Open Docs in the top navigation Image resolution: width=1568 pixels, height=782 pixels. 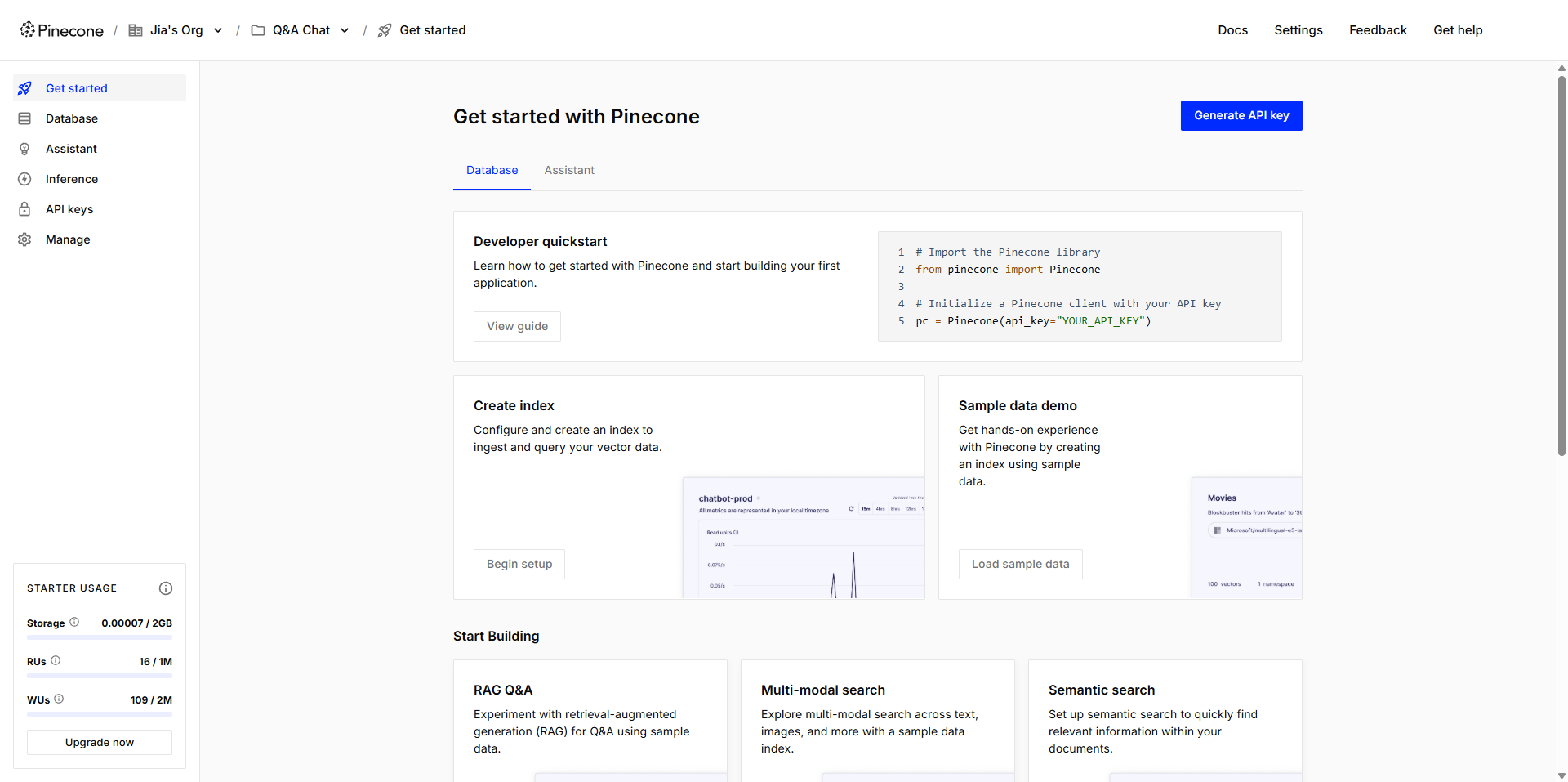point(1232,30)
